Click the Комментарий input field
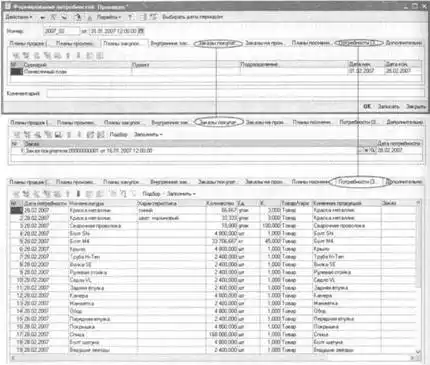Image resolution: width=430 pixels, height=365 pixels. tap(235, 93)
